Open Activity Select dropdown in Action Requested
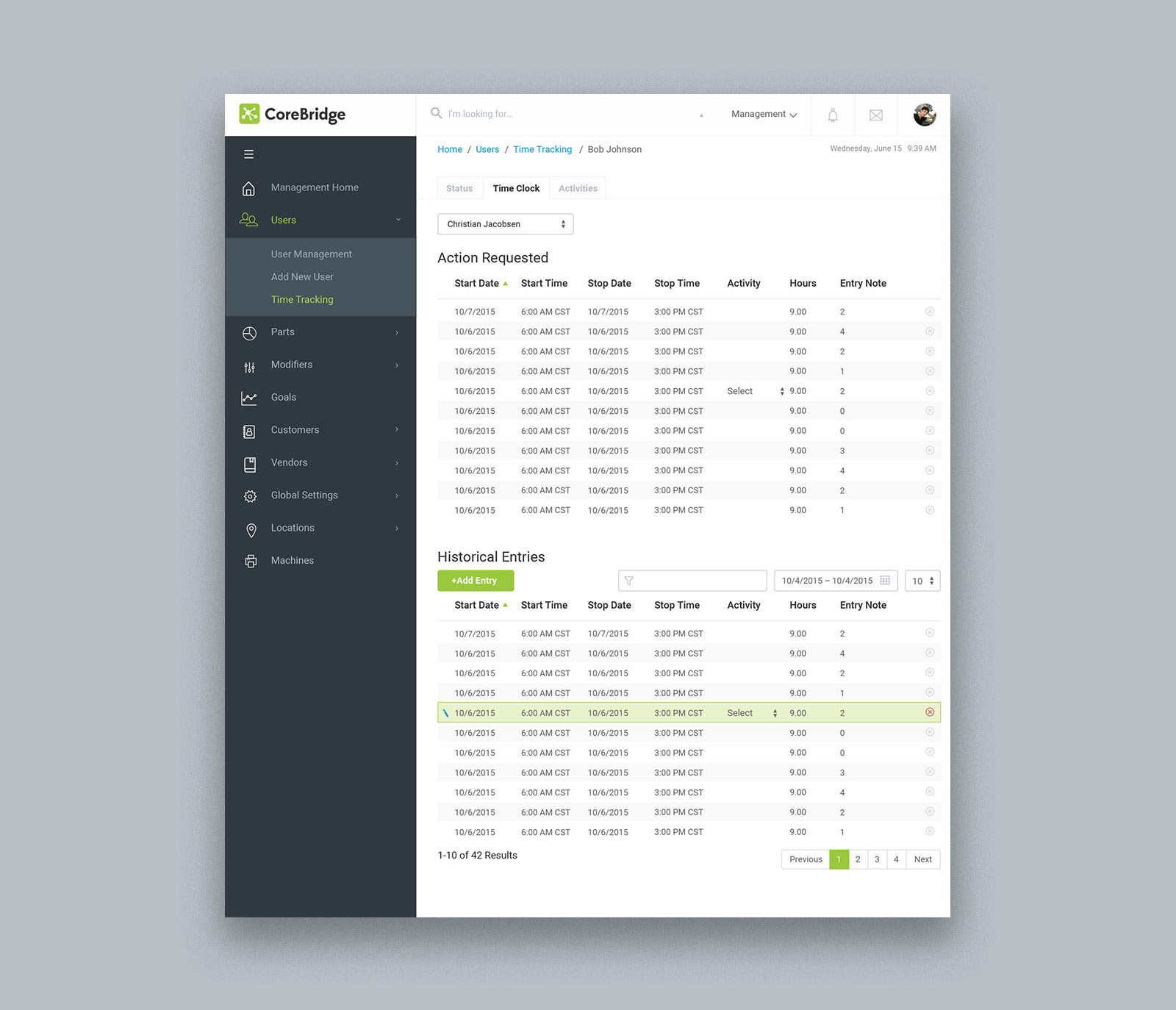1176x1010 pixels. click(x=755, y=391)
